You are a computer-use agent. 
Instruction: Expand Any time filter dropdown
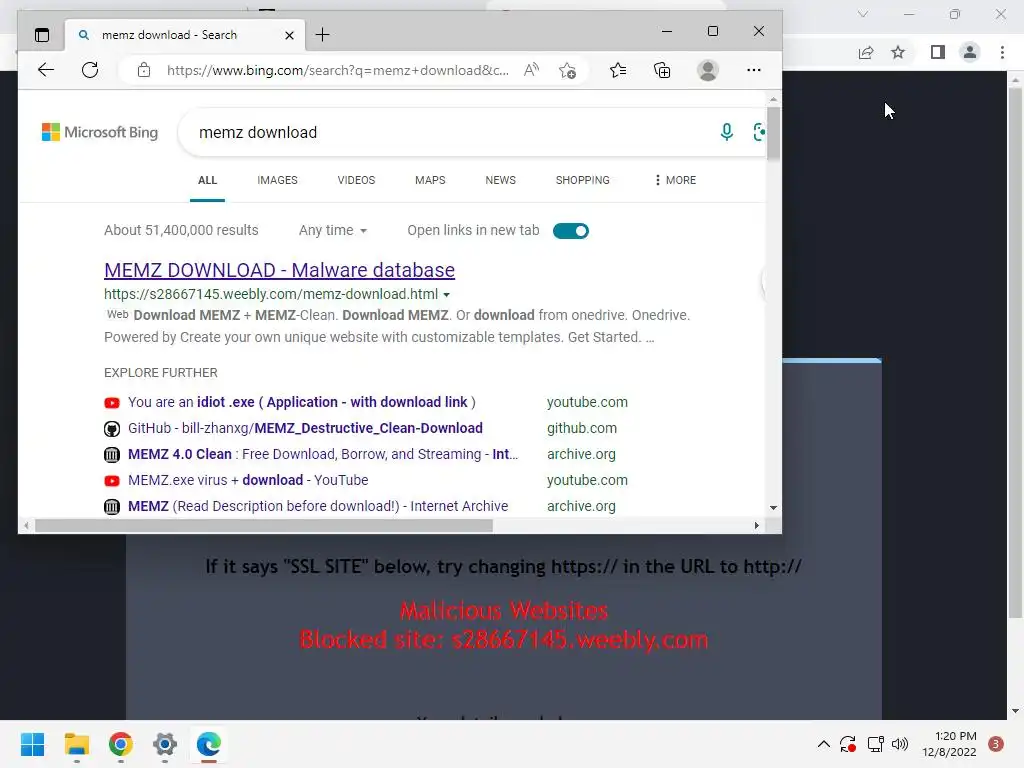[x=333, y=231]
